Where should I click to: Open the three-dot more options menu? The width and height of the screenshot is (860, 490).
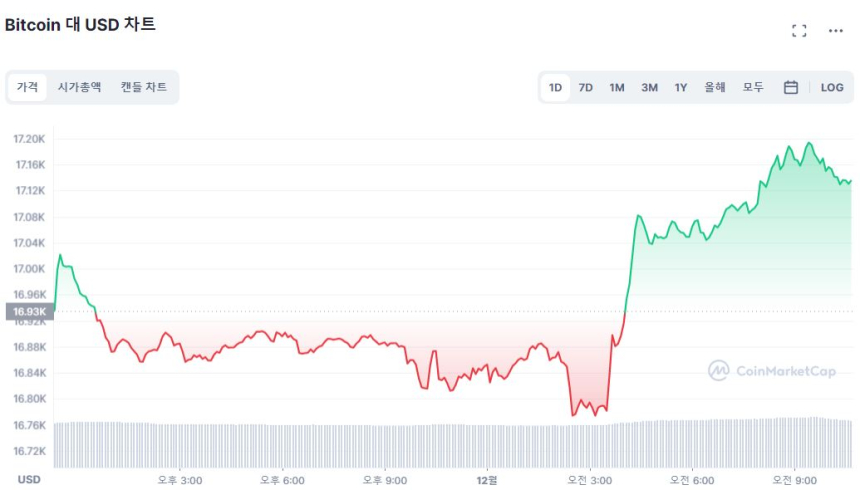[x=836, y=31]
